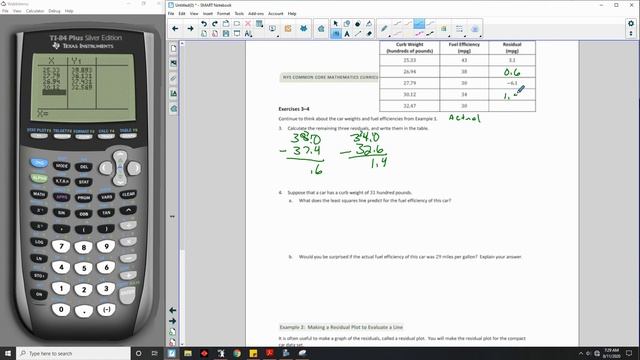Select the Text tool A
The height and width of the screenshot is (360, 640).
(347, 34)
